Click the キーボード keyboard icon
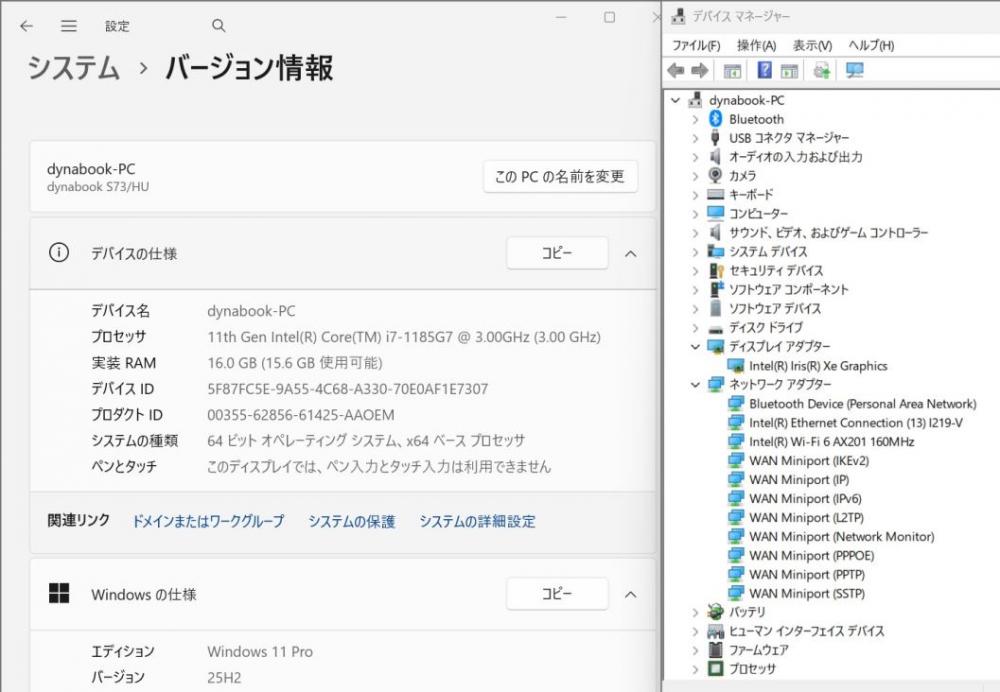The image size is (1000, 692). click(x=716, y=195)
